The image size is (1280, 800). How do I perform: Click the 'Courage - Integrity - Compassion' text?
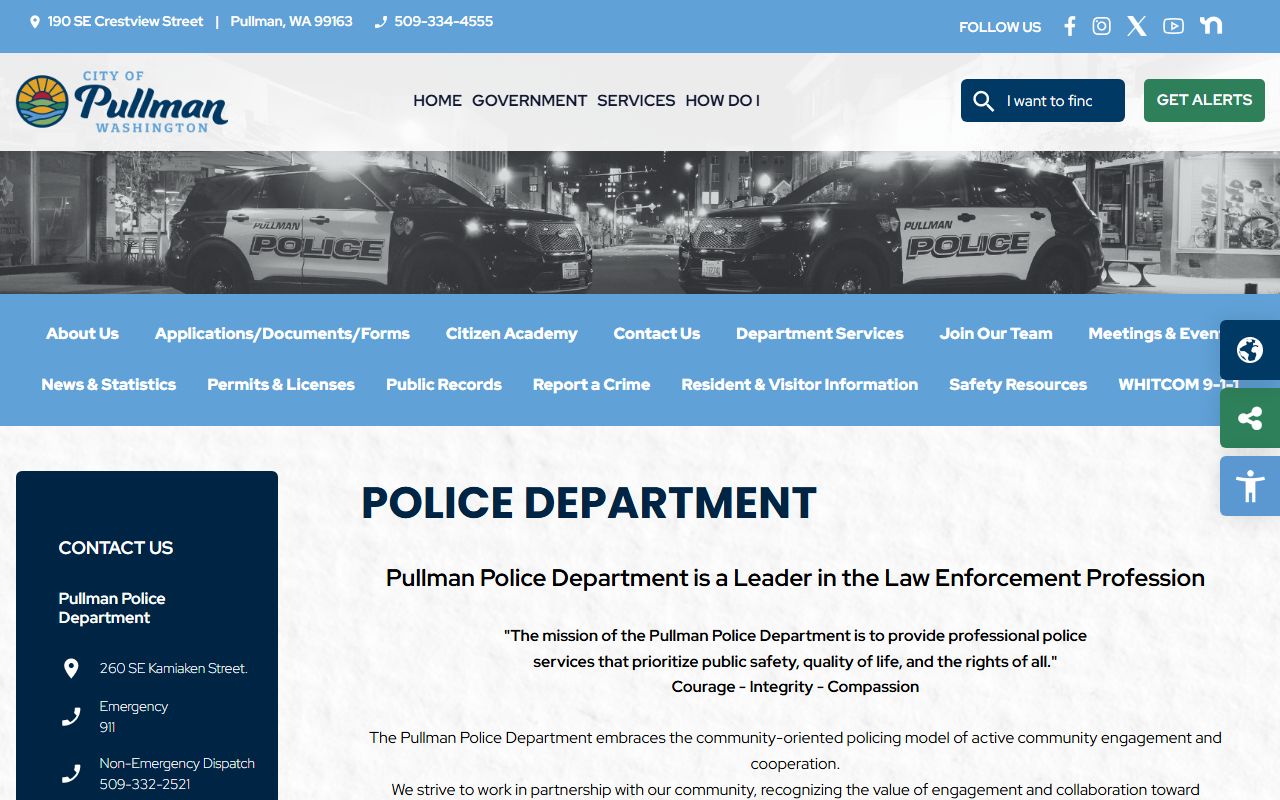click(795, 686)
